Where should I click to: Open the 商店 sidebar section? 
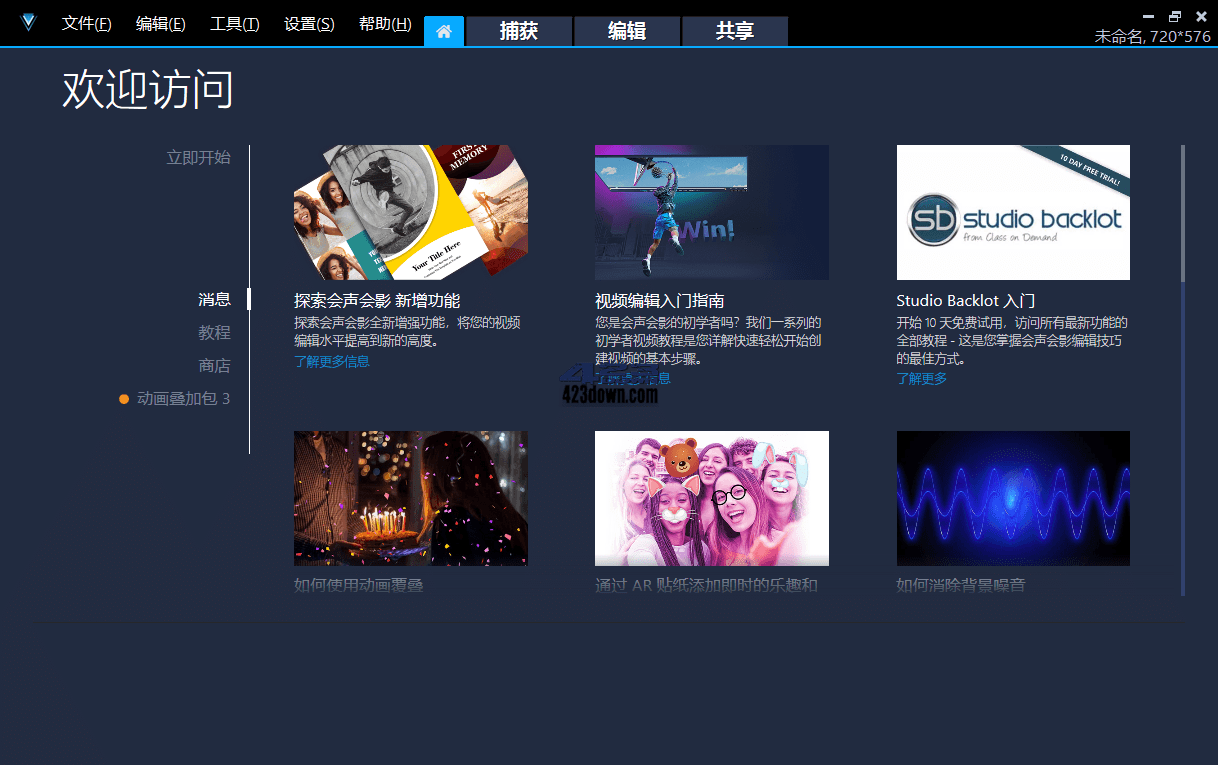(x=215, y=365)
